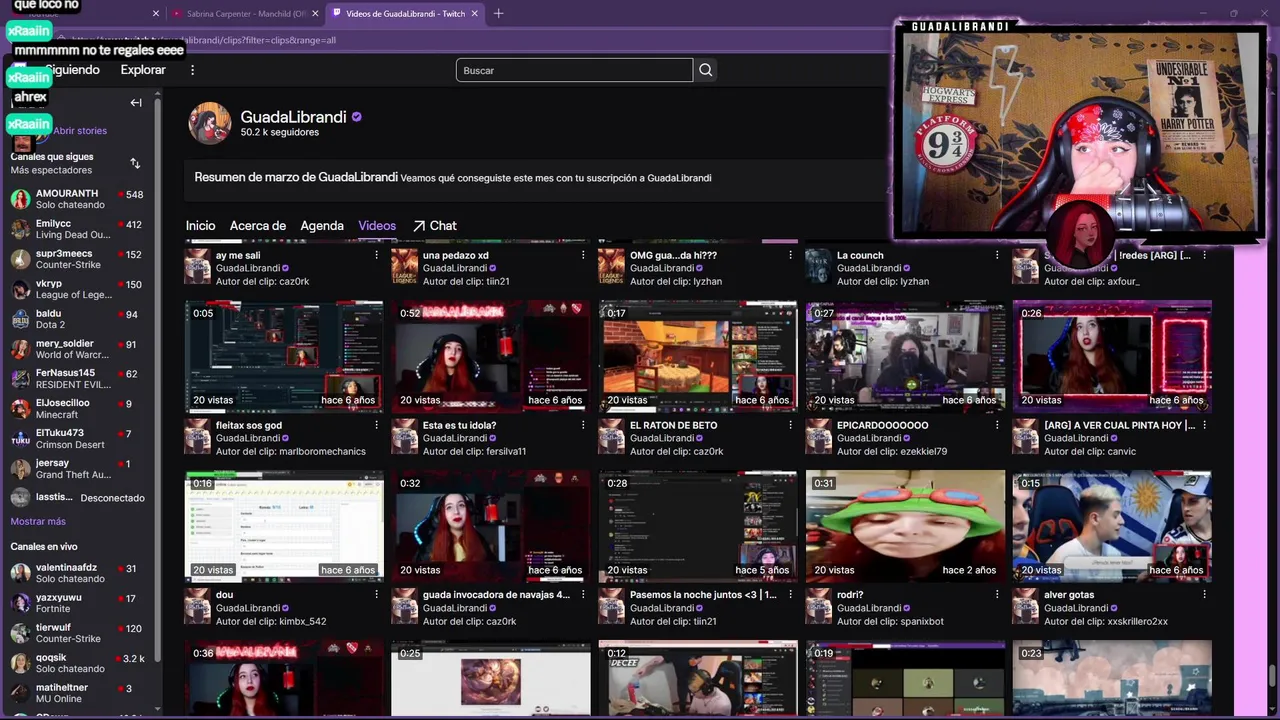Image resolution: width=1280 pixels, height=720 pixels.
Task: Play the 'fleitax sos god' clip thumbnail
Action: pos(284,356)
